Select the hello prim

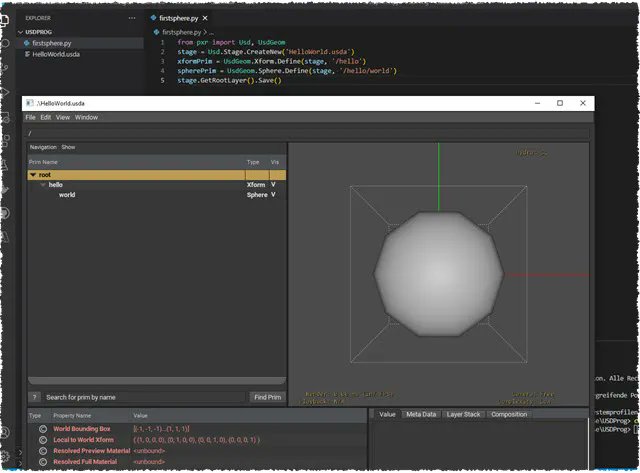[56, 184]
